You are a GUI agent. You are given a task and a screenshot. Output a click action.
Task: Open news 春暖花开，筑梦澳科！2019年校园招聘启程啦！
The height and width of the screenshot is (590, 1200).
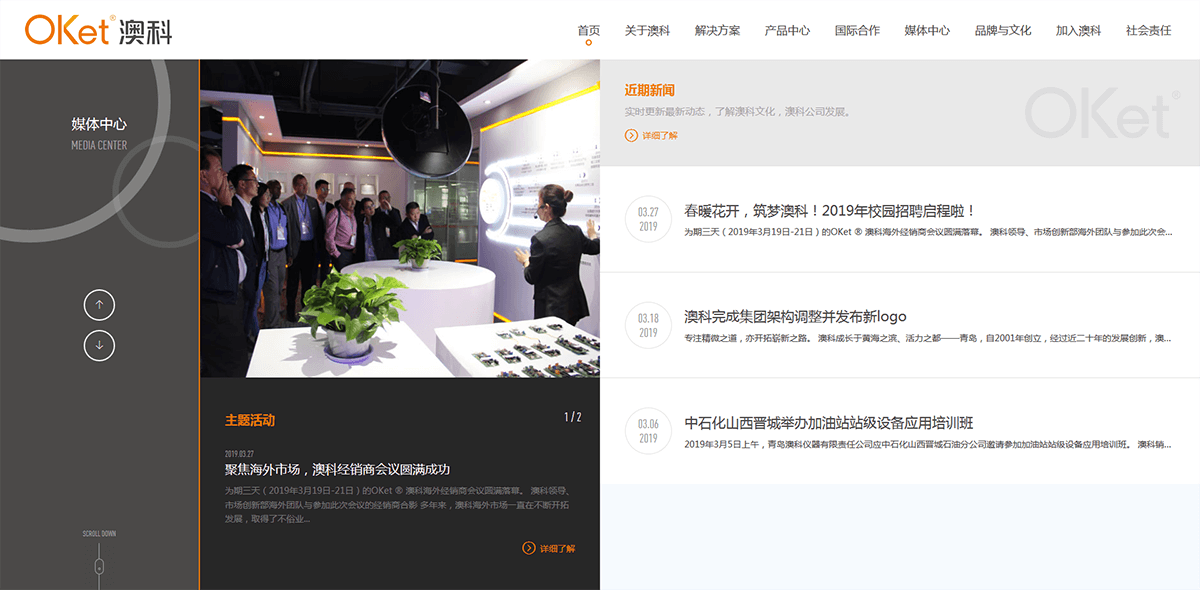[x=830, y=211]
